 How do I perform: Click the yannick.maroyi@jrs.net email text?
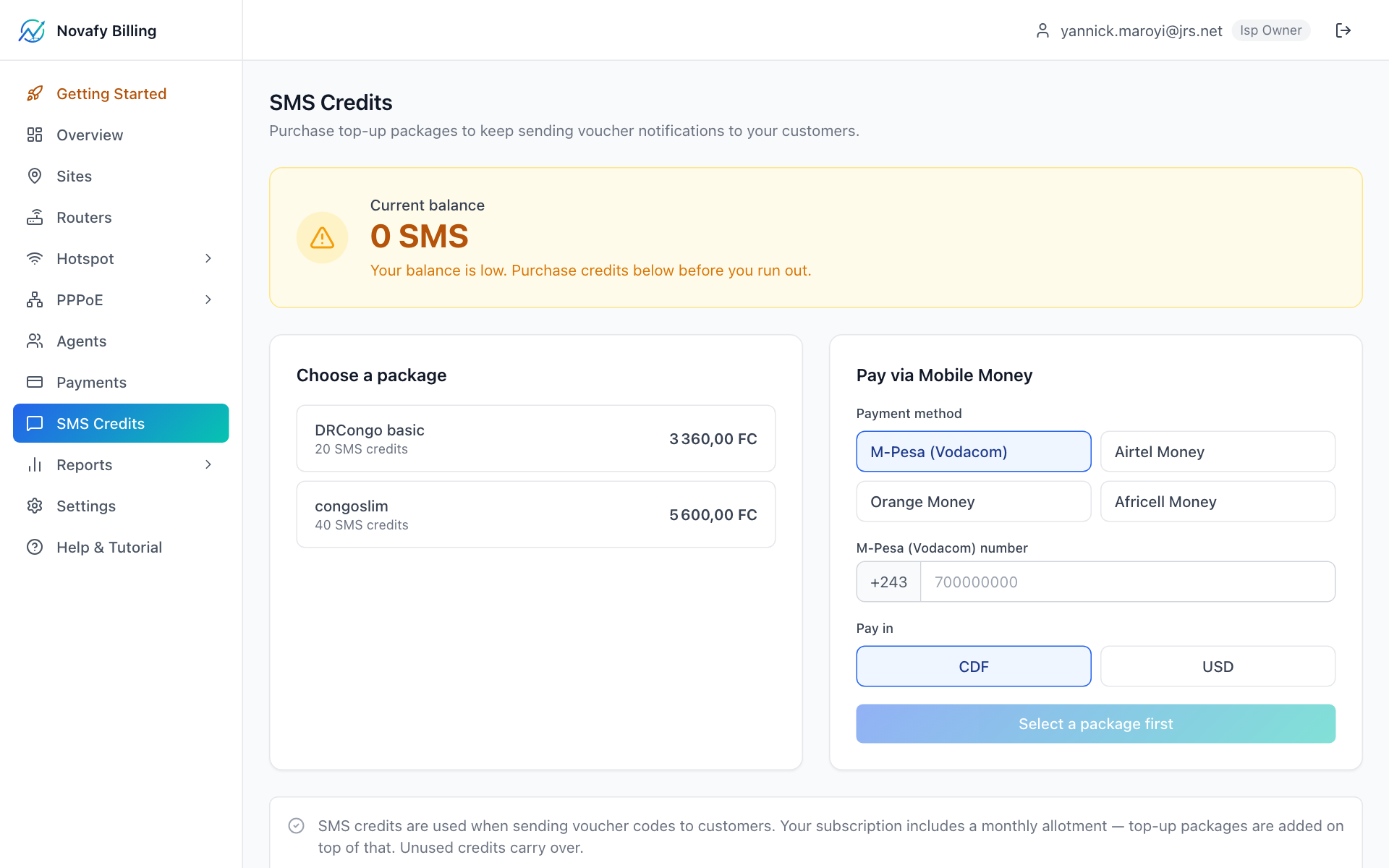tap(1142, 30)
